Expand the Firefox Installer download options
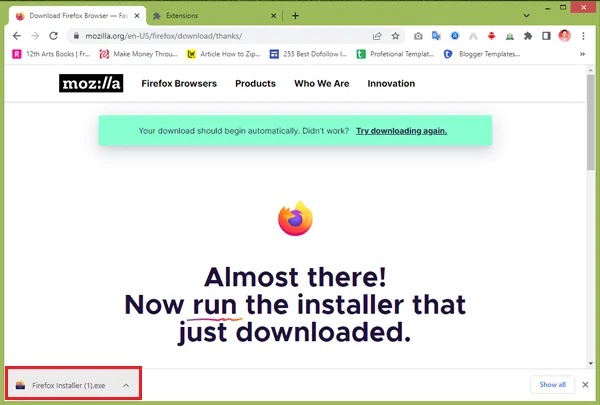600x405 pixels. click(126, 385)
